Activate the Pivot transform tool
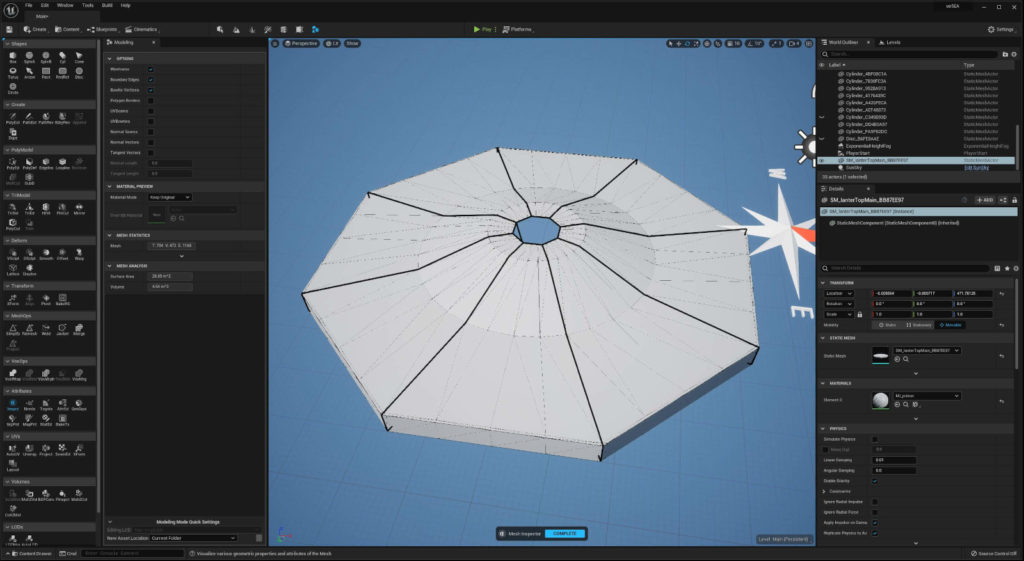 [46, 300]
